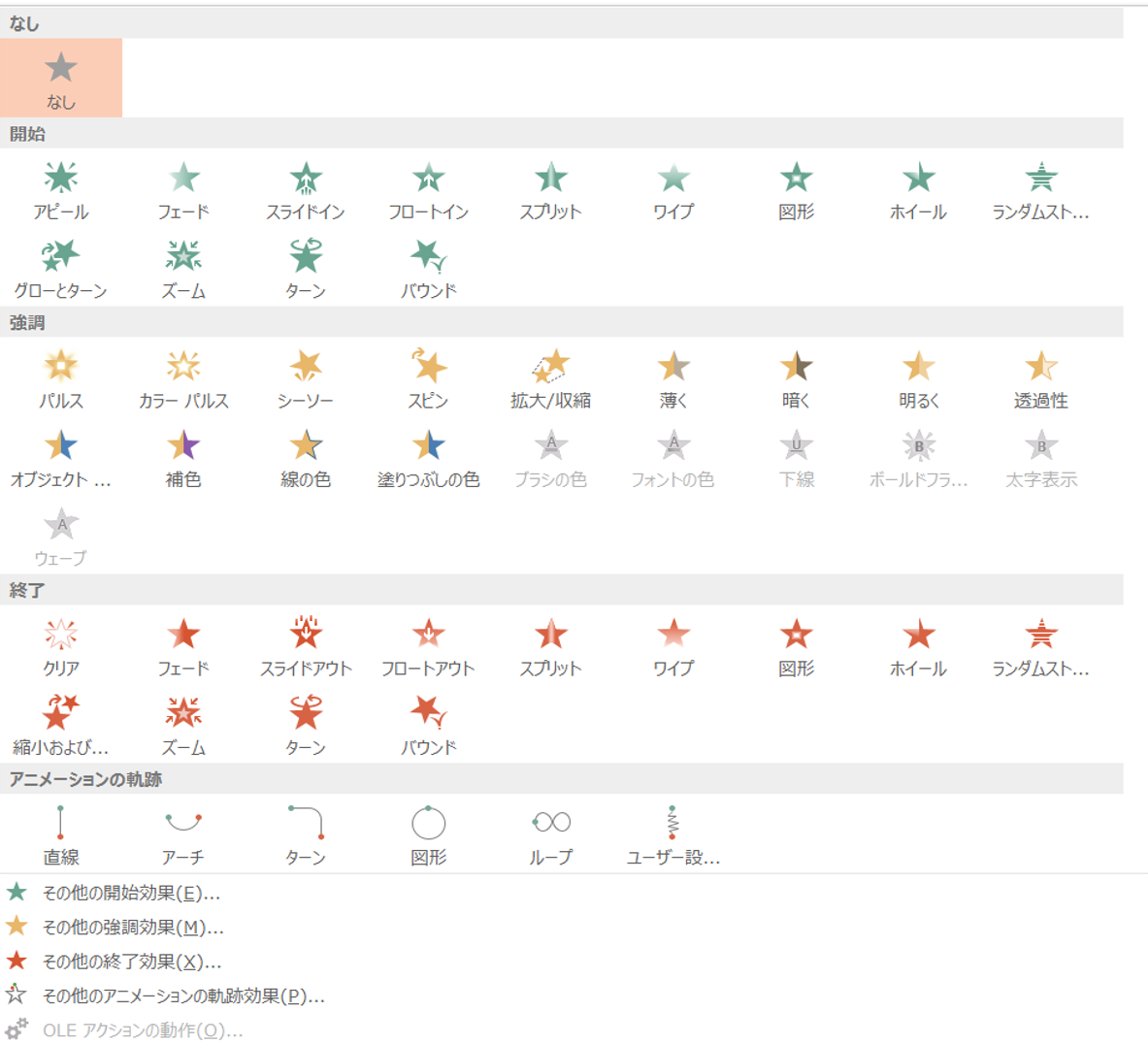Select the グローとターン entrance effect
The image size is (1148, 1044).
click(61, 270)
